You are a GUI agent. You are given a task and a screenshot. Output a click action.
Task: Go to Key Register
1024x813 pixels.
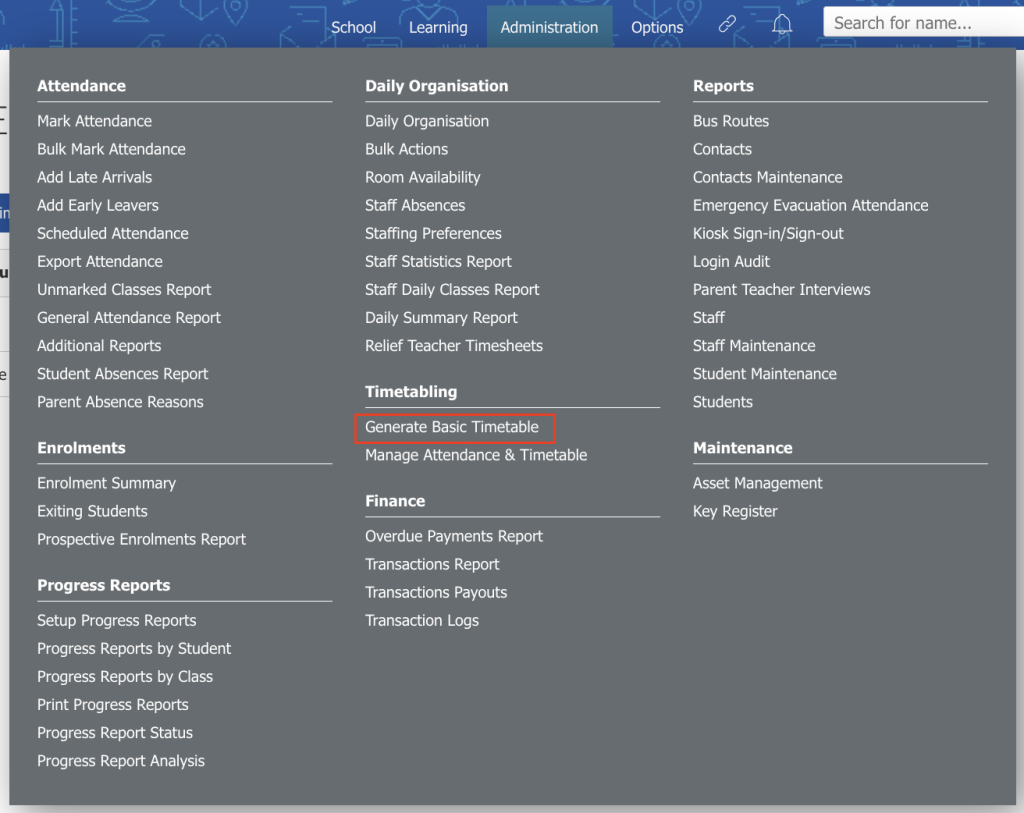[x=735, y=511]
